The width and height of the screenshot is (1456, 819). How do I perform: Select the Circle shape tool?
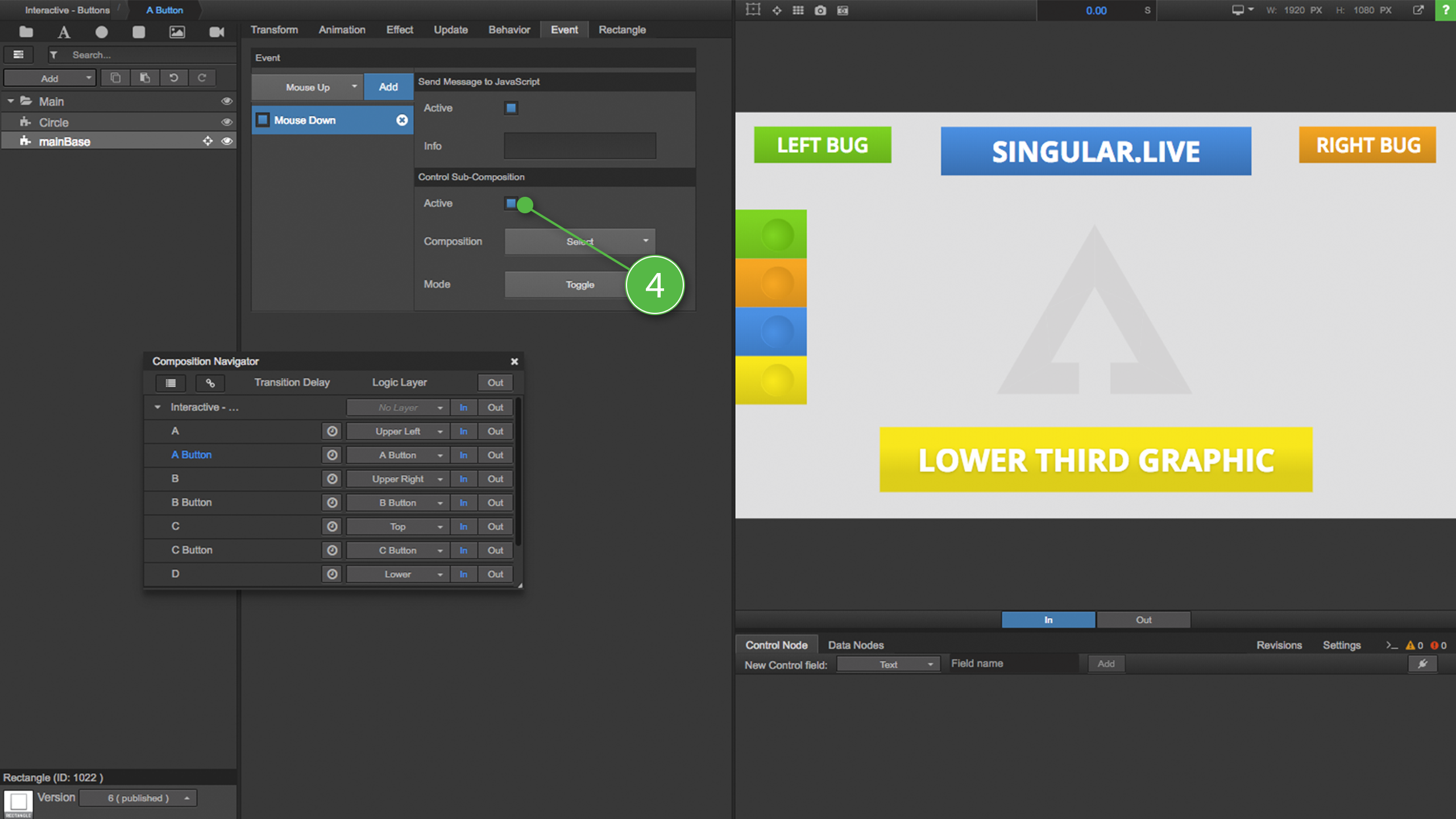(x=101, y=32)
